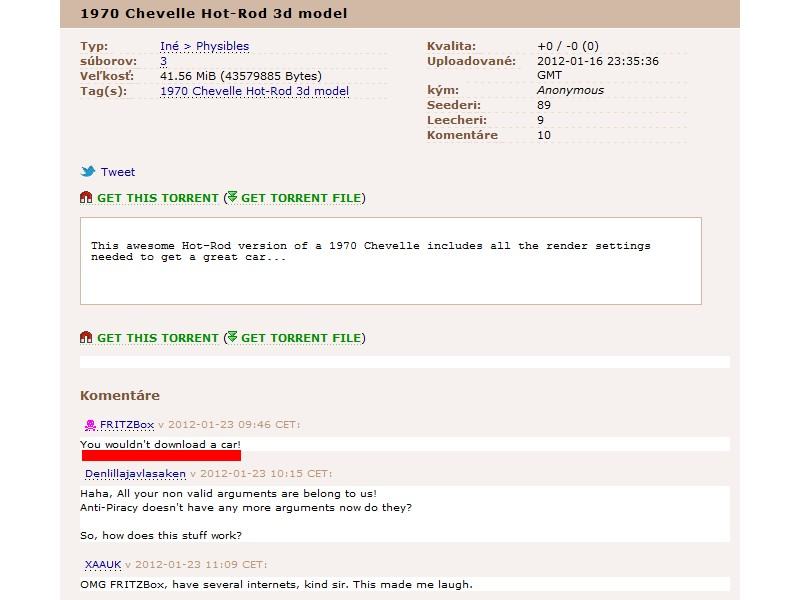This screenshot has width=800, height=600.
Task: Click the kým: field label
Action: [443, 90]
